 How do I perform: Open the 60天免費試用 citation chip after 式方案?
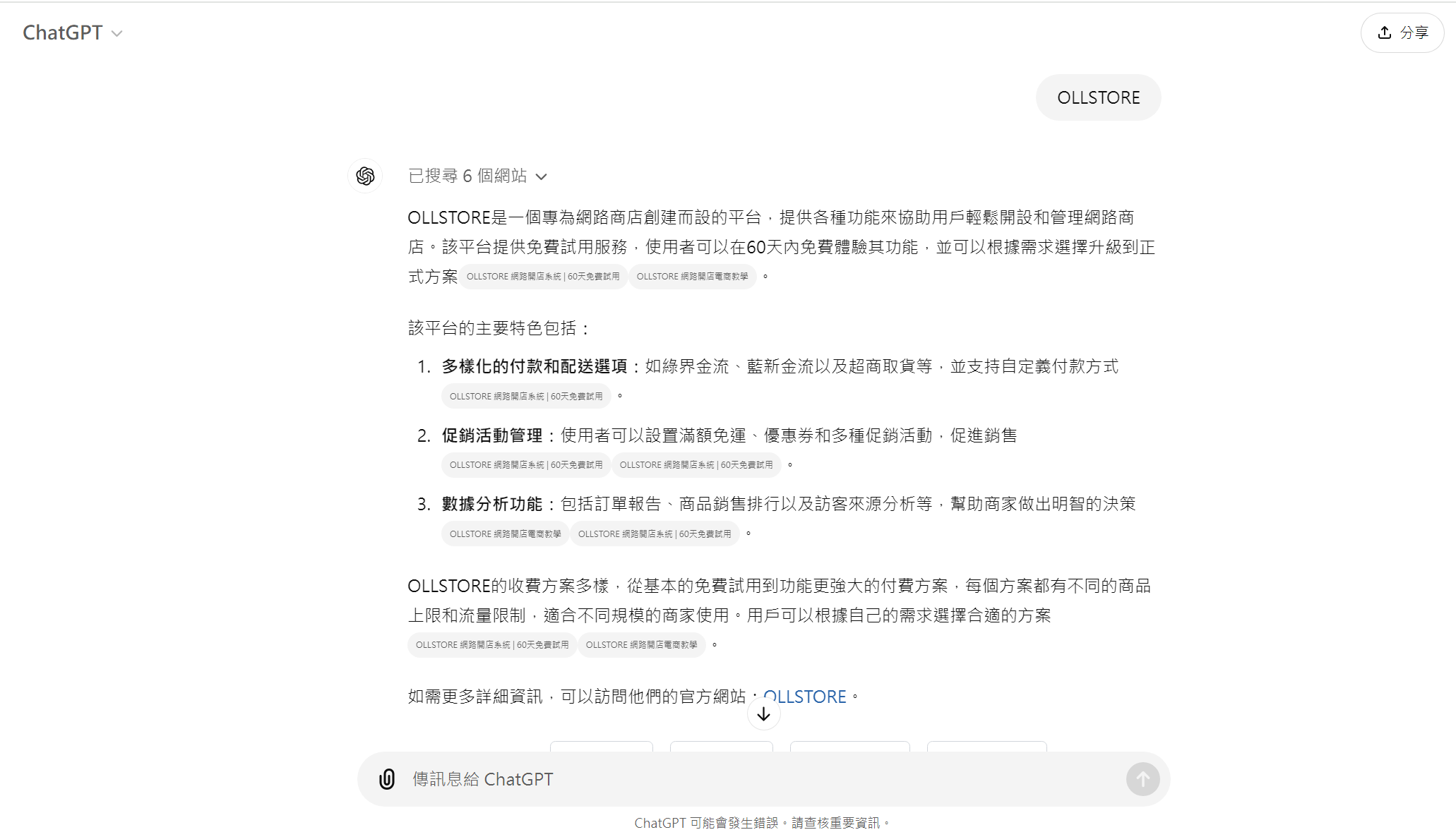tap(543, 277)
